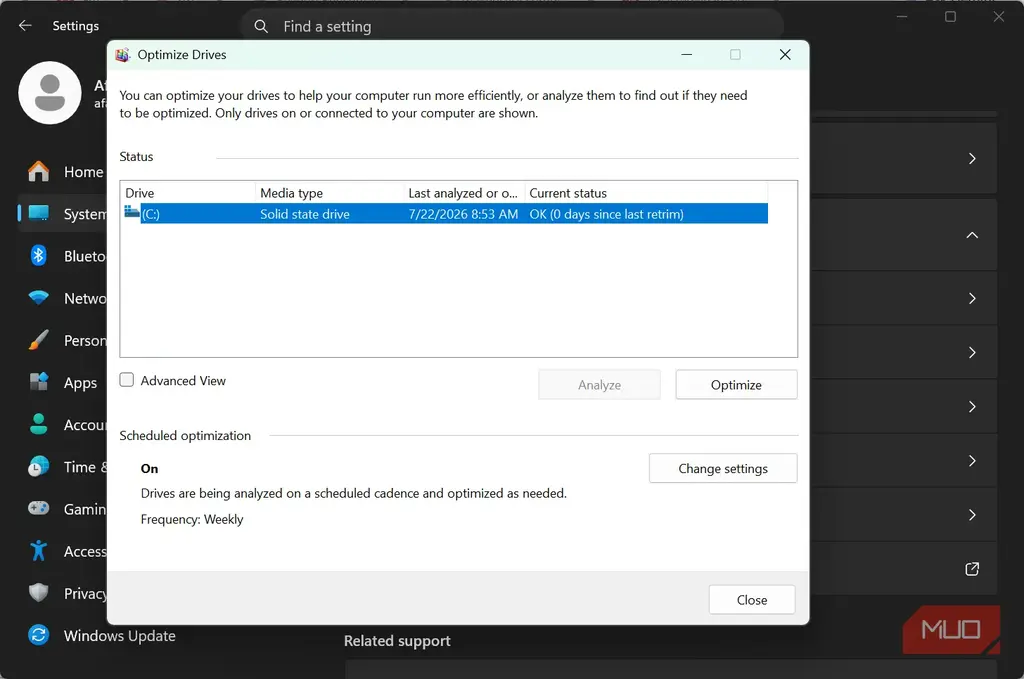Image resolution: width=1024 pixels, height=679 pixels.
Task: Click the Settings title text
Action: (76, 25)
